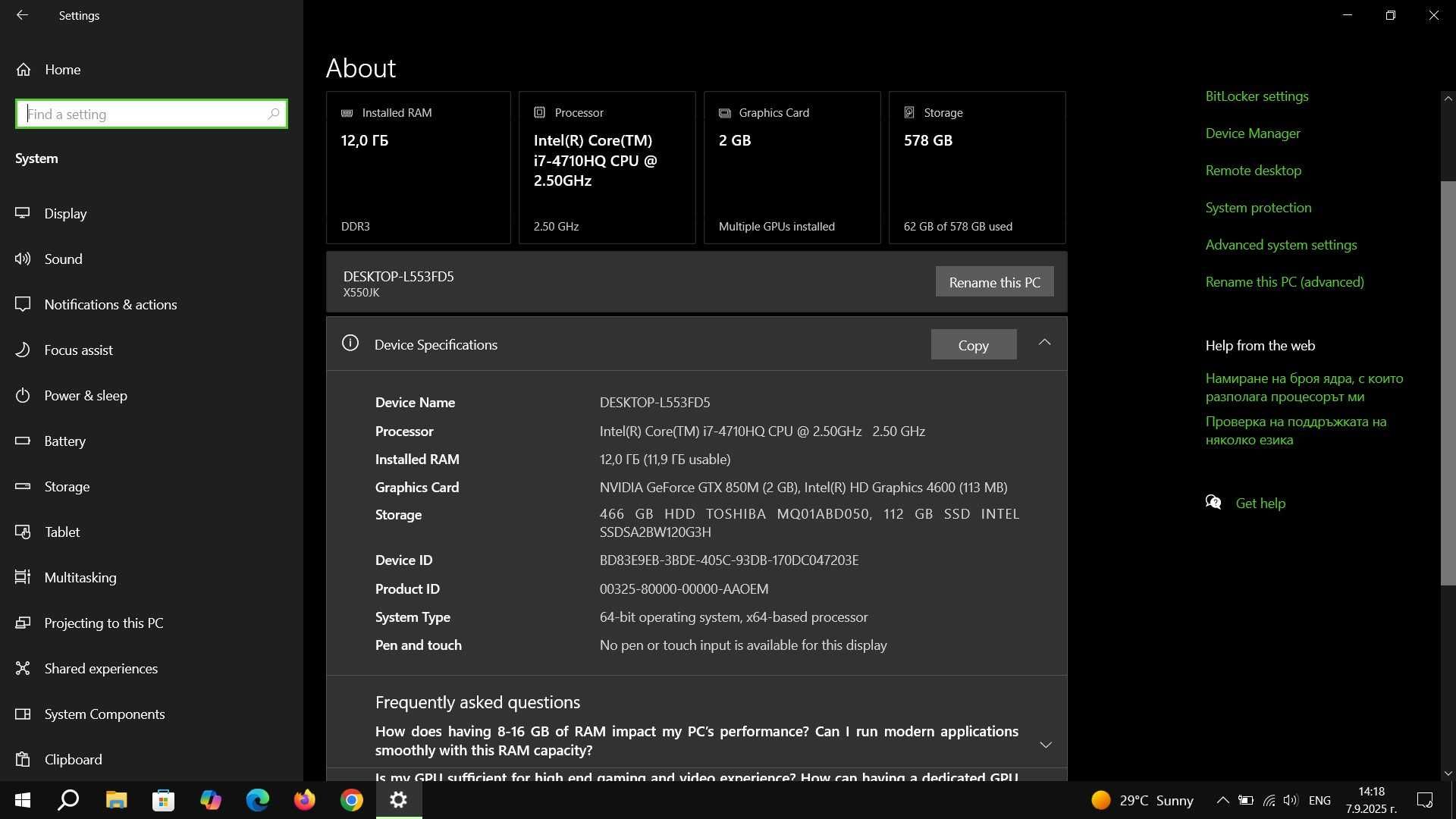This screenshot has width=1456, height=819.
Task: Click the Storage card icon
Action: click(909, 112)
